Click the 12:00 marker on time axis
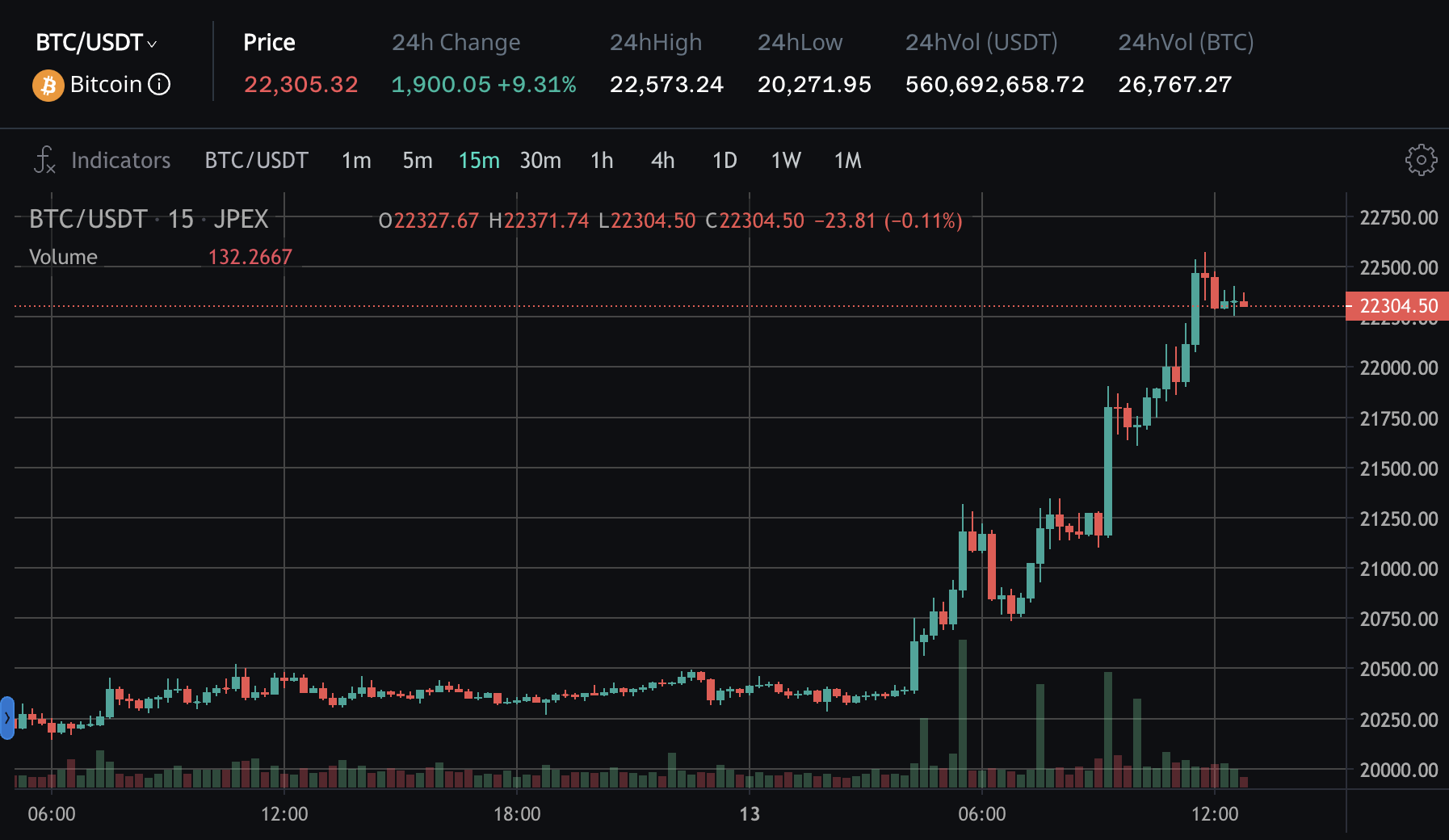 (x=284, y=813)
